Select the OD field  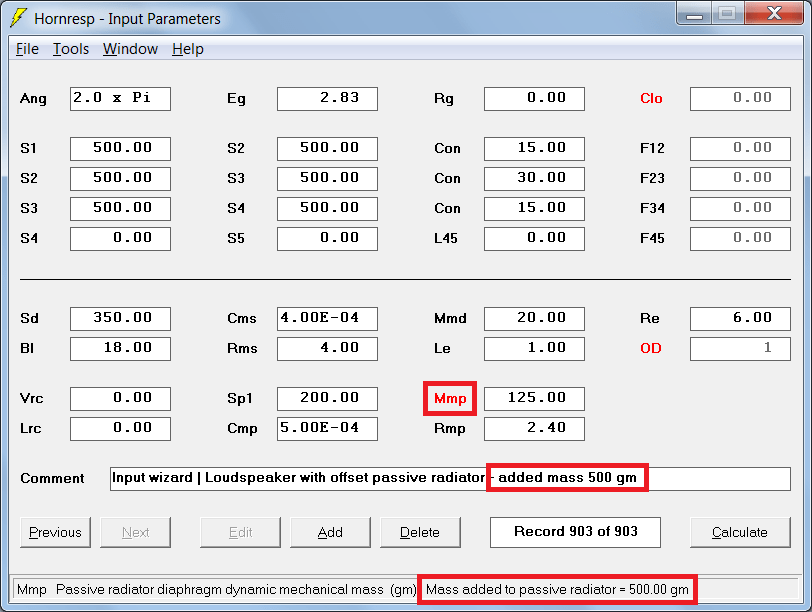click(x=741, y=348)
